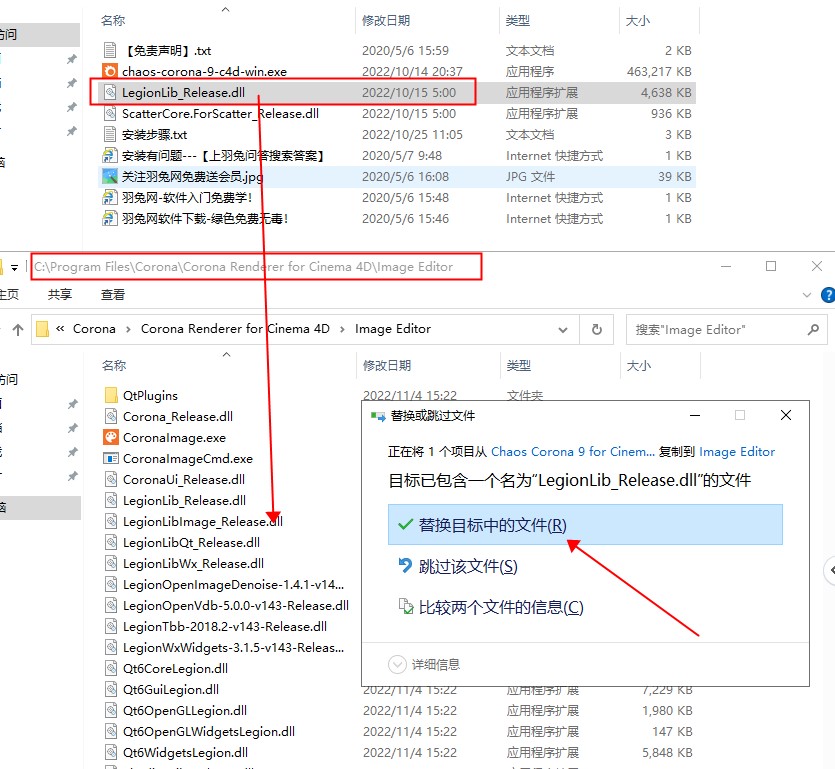The image size is (835, 769).
Task: Close the 替换或跳过文件 dialog
Action: [x=785, y=415]
